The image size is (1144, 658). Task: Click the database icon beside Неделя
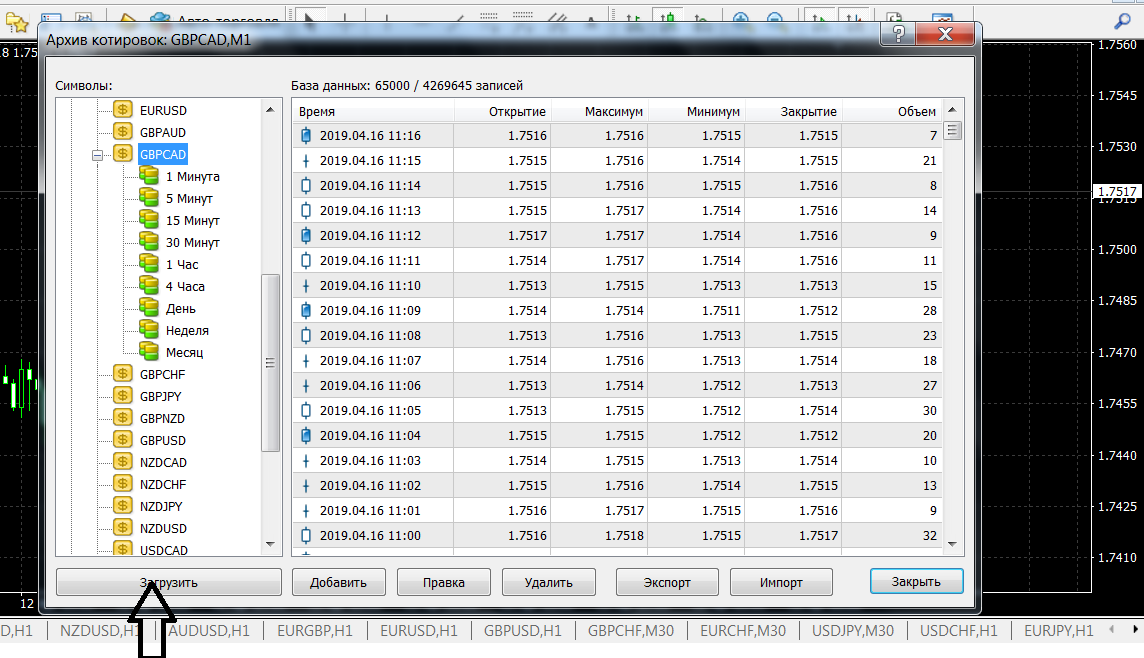[149, 330]
